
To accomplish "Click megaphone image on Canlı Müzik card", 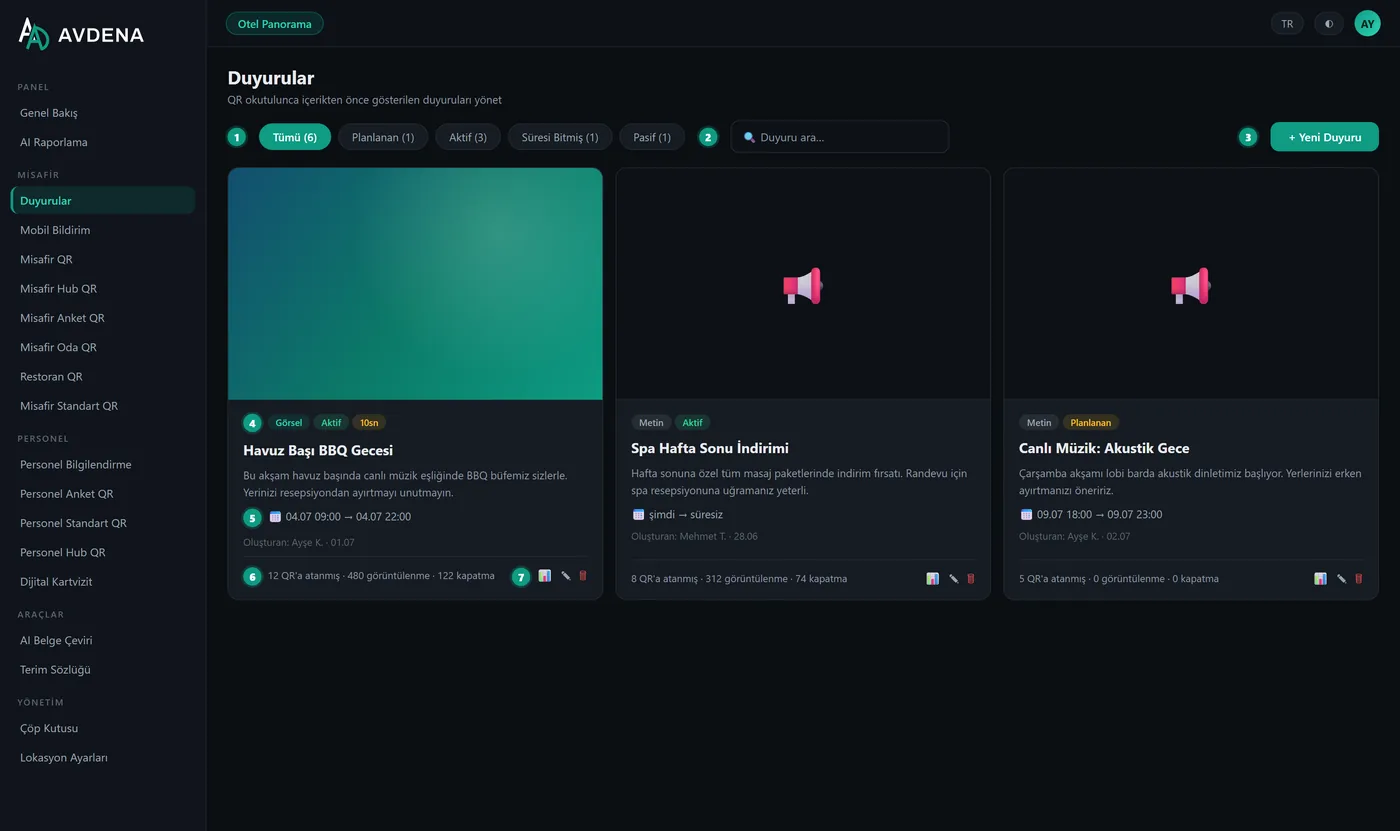I will pyautogui.click(x=1191, y=286).
